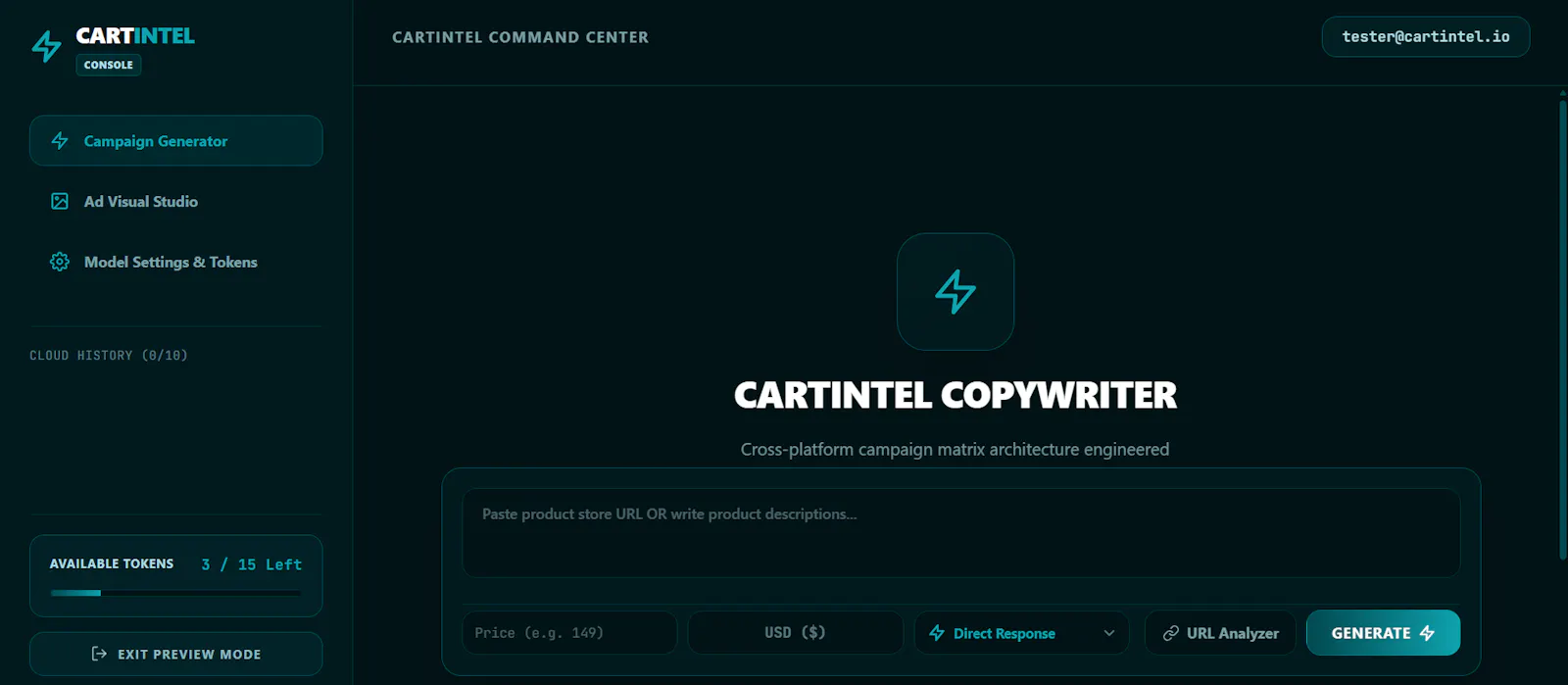Click the CLOUD HISTORY (0/10) label
Image resolution: width=1568 pixels, height=685 pixels.
tap(109, 356)
